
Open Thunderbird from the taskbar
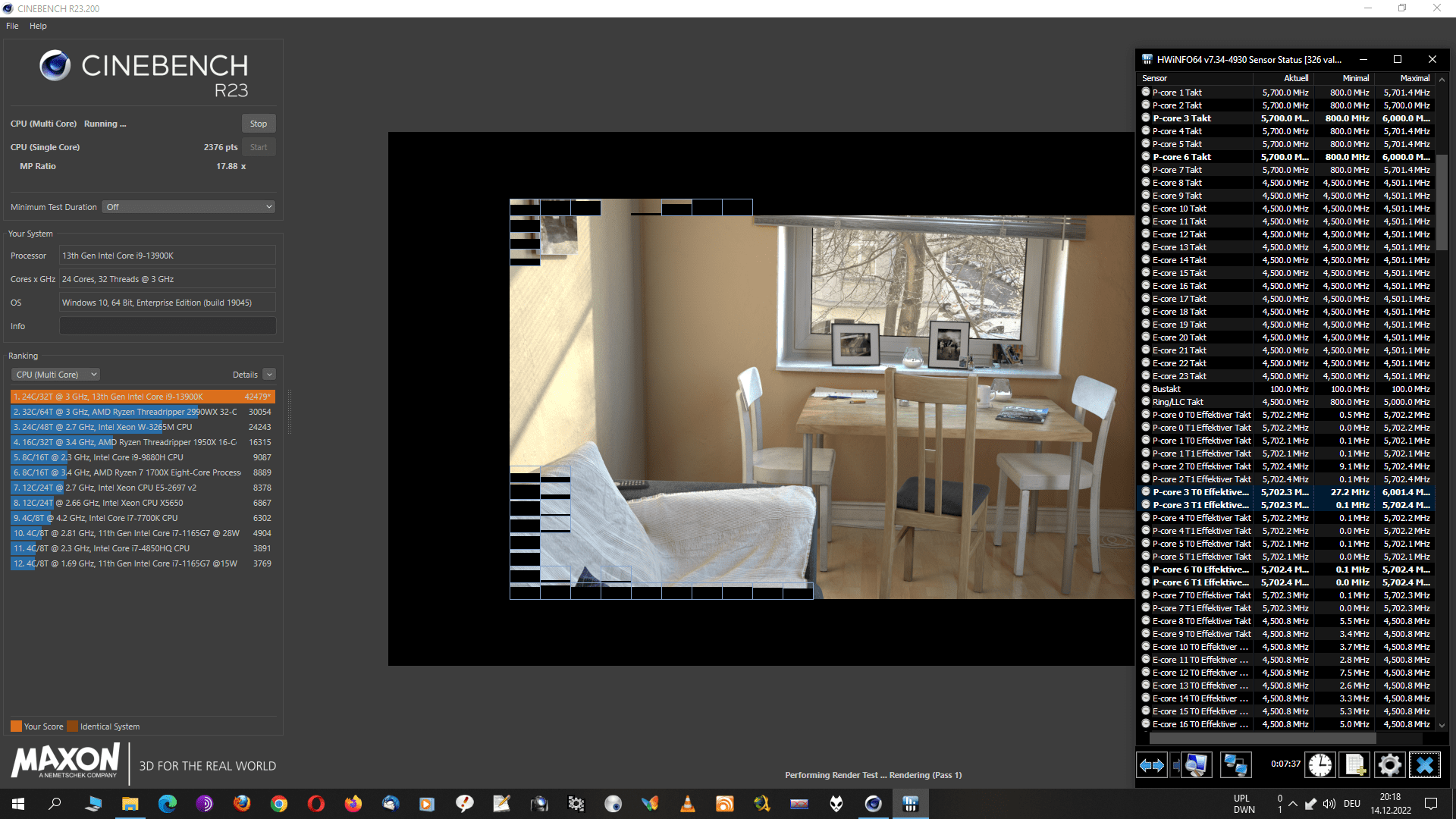[x=391, y=804]
